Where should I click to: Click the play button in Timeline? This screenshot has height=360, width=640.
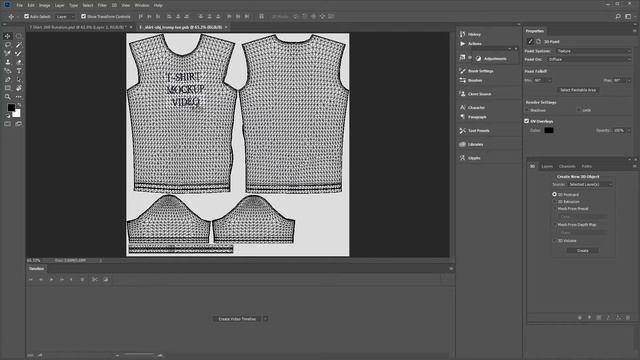(x=51, y=280)
